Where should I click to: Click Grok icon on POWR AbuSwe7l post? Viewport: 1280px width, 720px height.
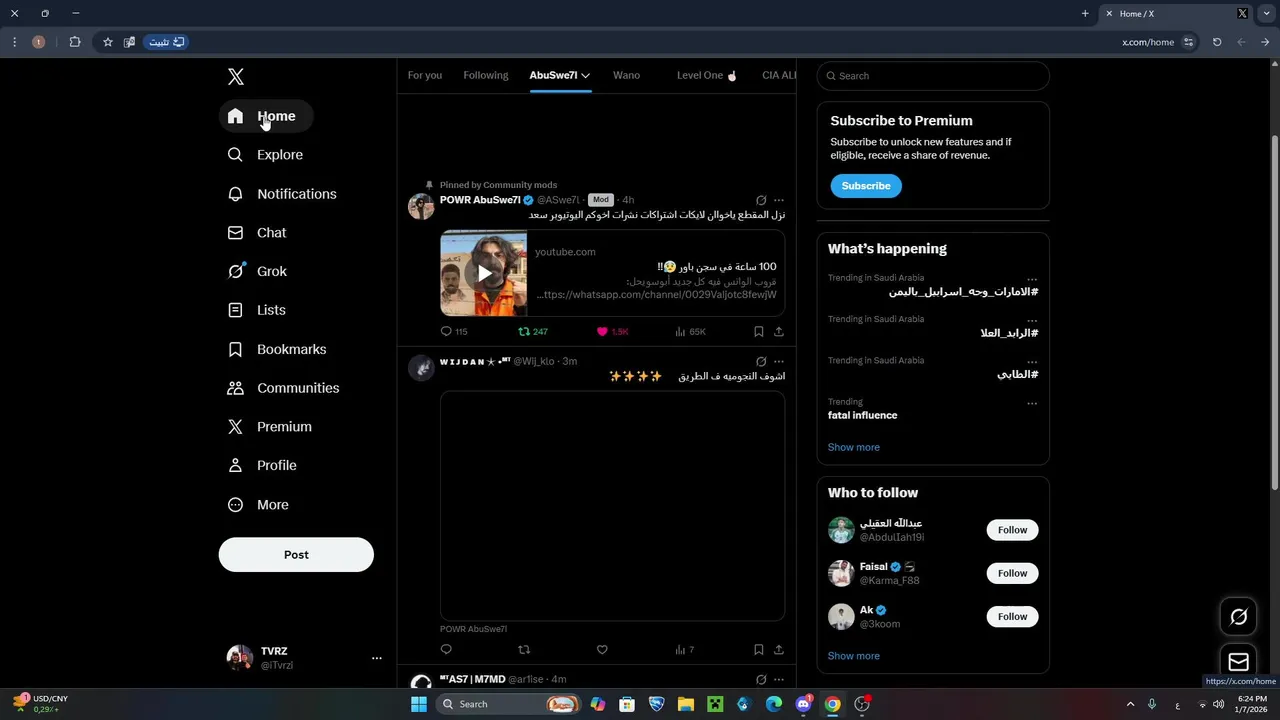tap(761, 201)
